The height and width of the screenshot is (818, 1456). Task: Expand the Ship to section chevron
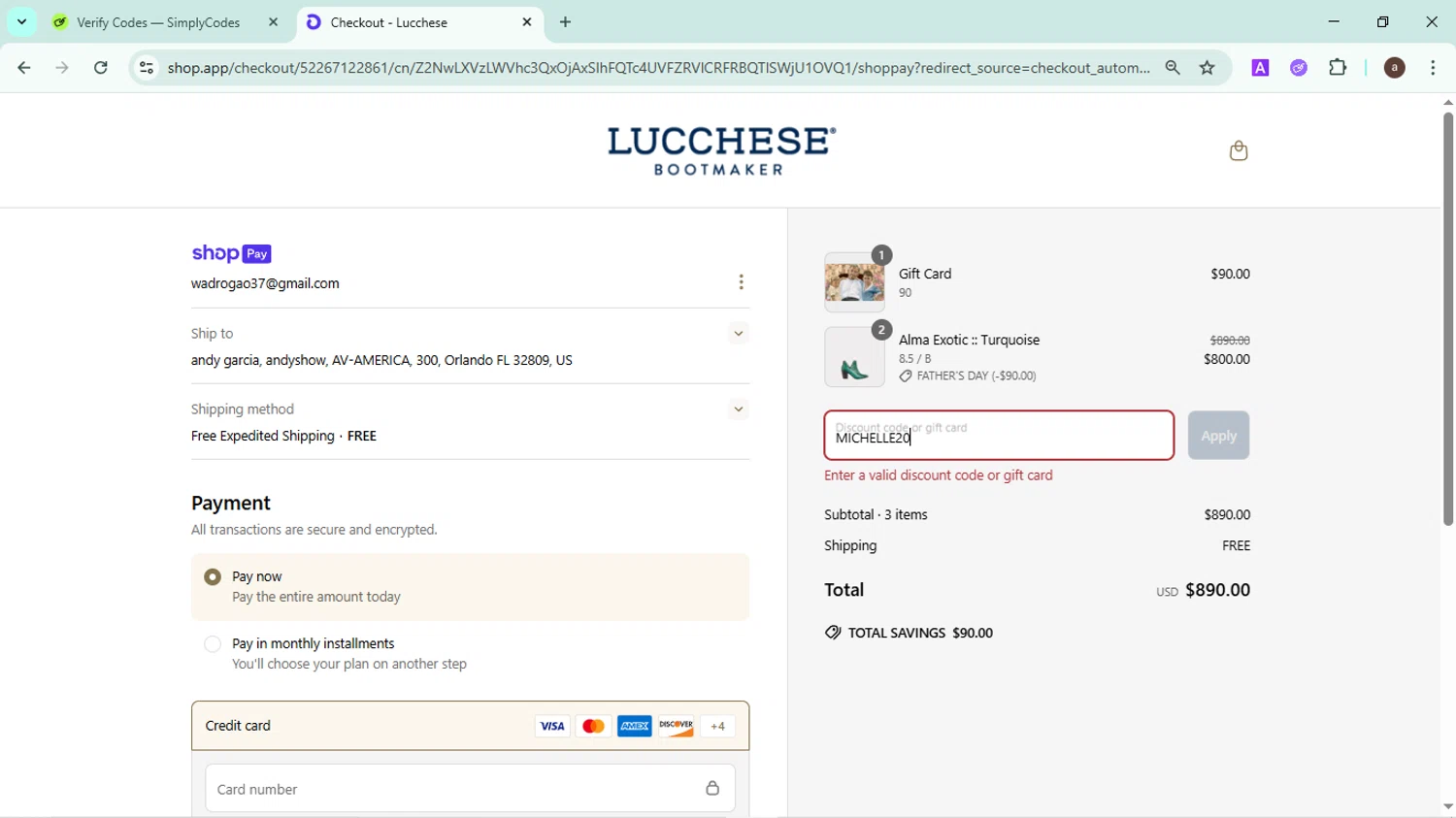[x=739, y=334]
